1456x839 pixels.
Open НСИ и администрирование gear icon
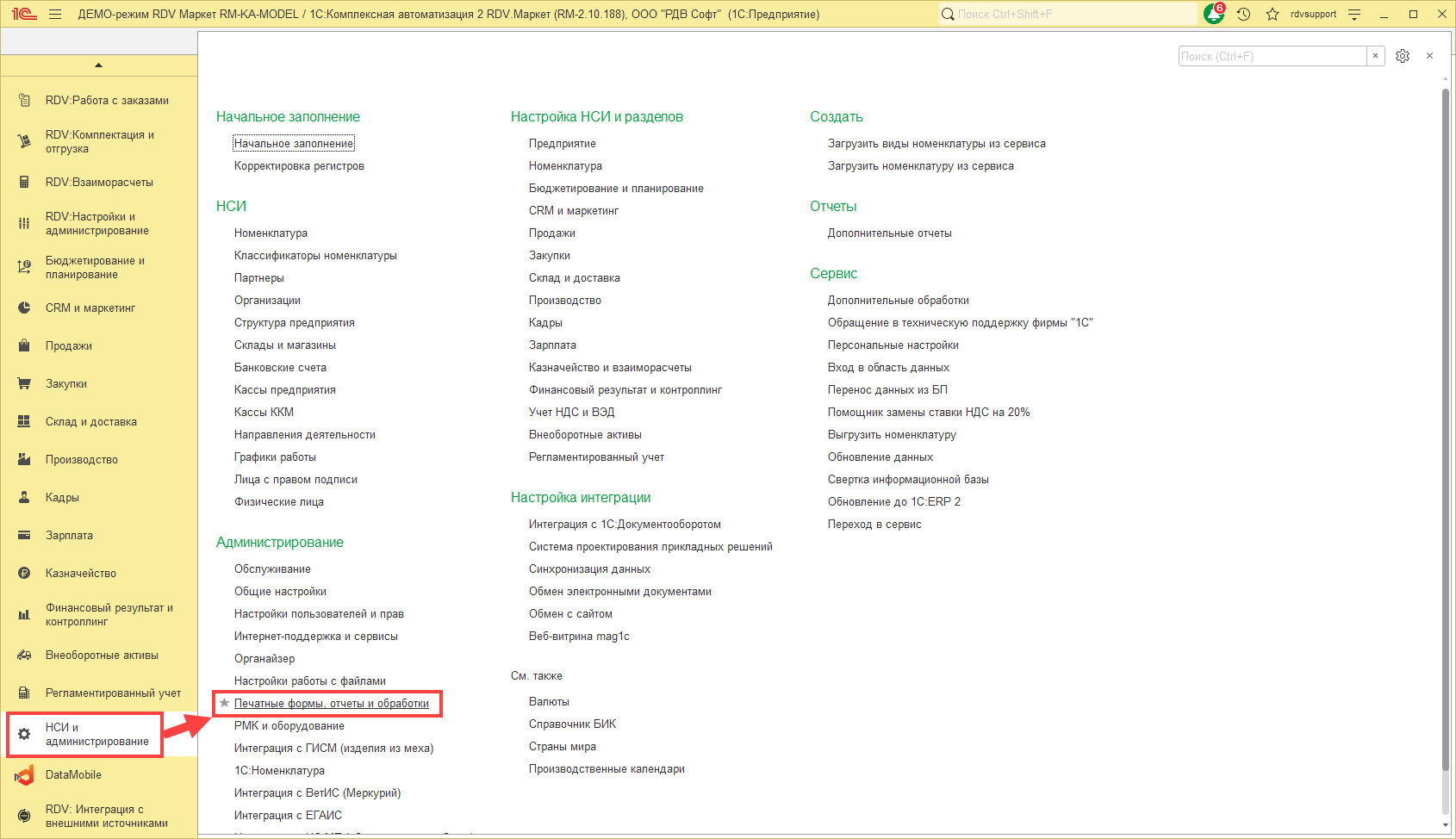coord(24,735)
